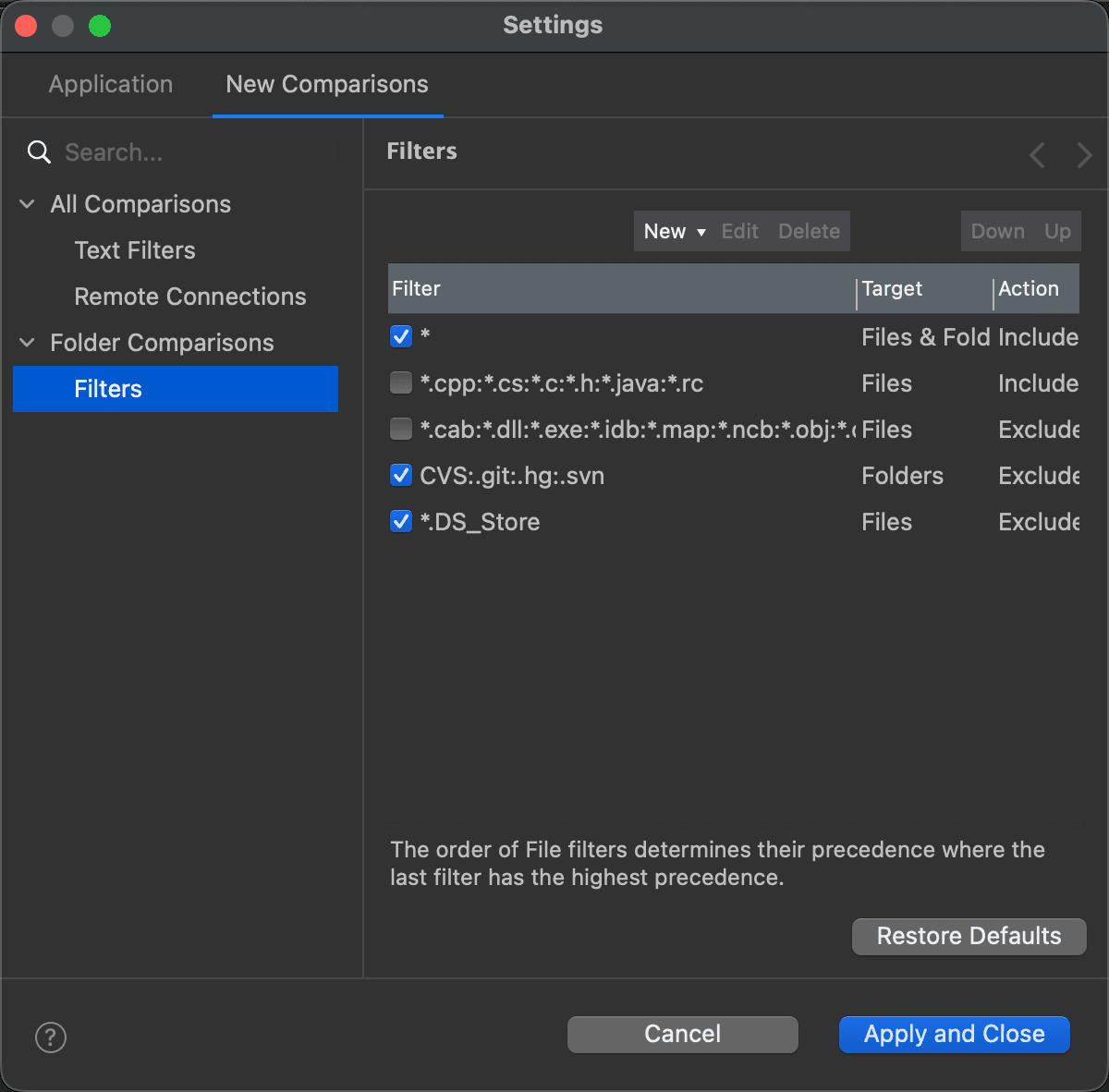The height and width of the screenshot is (1092, 1109).
Task: Move filter Up button
Action: (1057, 231)
